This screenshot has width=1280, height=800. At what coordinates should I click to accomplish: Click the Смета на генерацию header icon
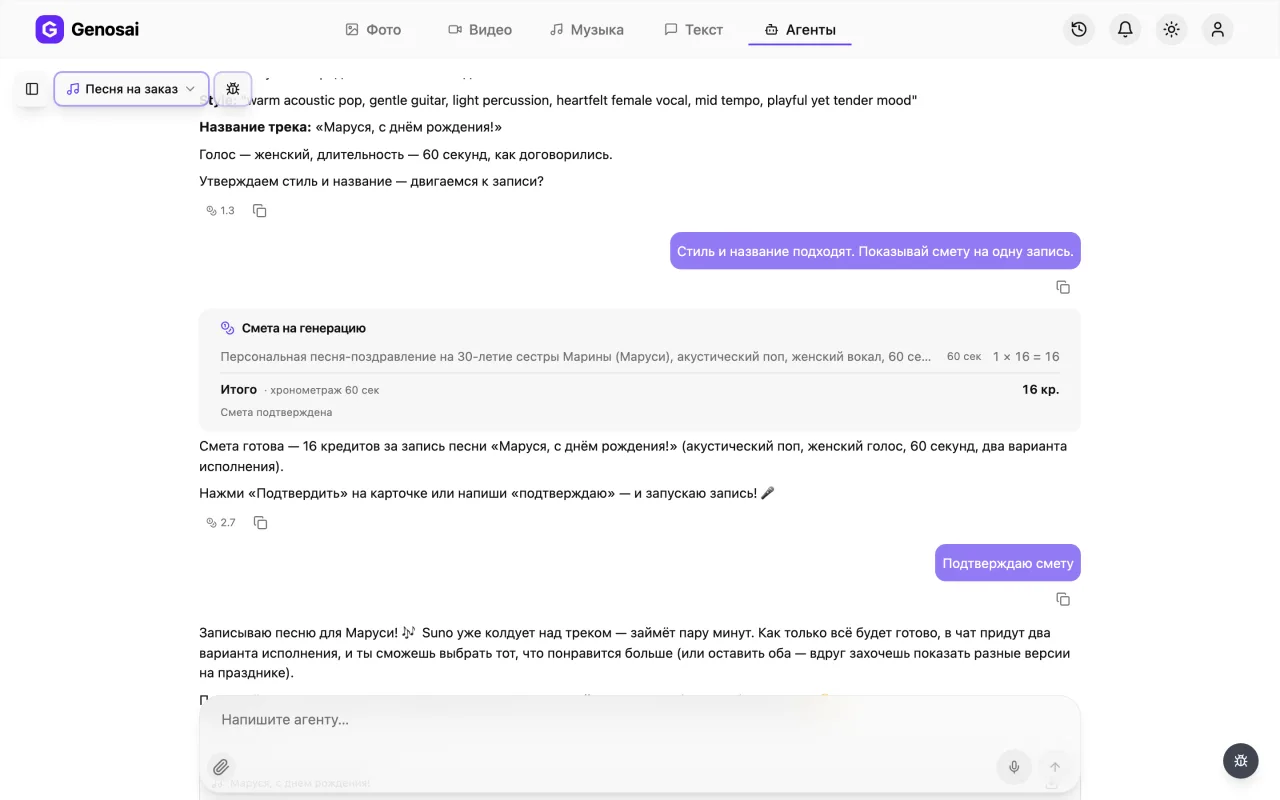point(228,328)
